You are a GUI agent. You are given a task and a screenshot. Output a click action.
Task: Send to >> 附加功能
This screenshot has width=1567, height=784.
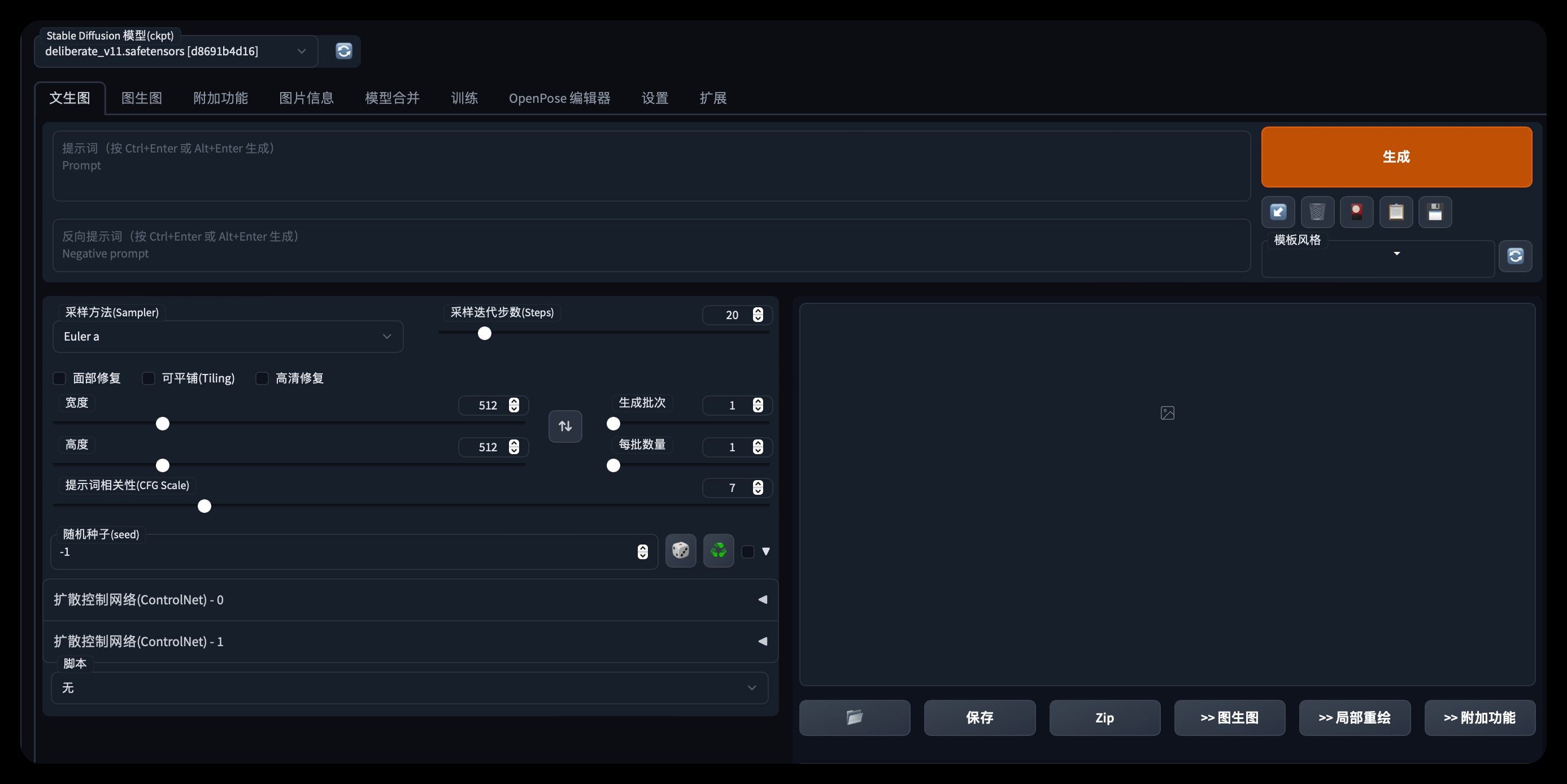[1479, 717]
